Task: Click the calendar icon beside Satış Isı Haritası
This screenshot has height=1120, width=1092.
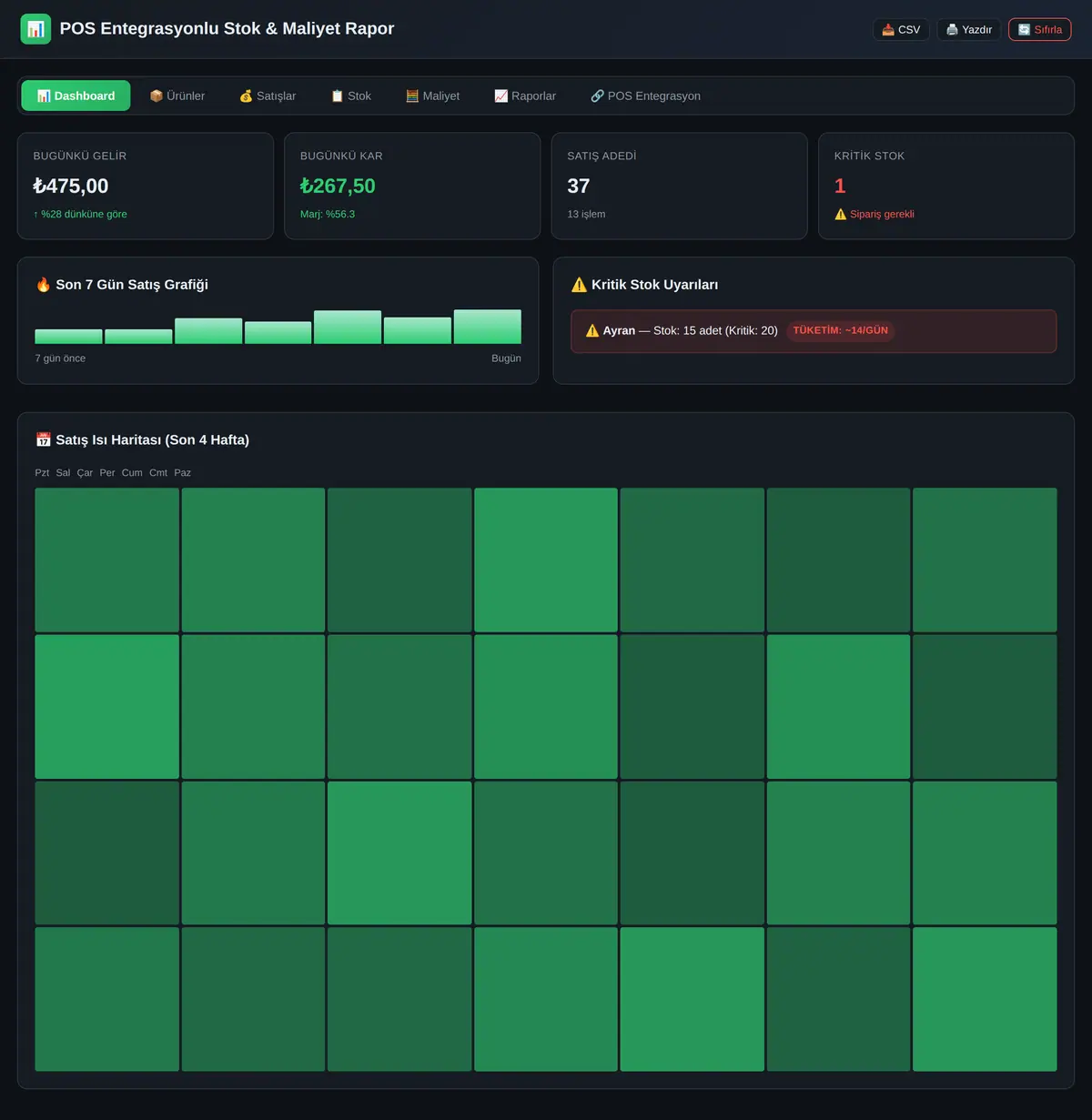Action: pos(44,440)
